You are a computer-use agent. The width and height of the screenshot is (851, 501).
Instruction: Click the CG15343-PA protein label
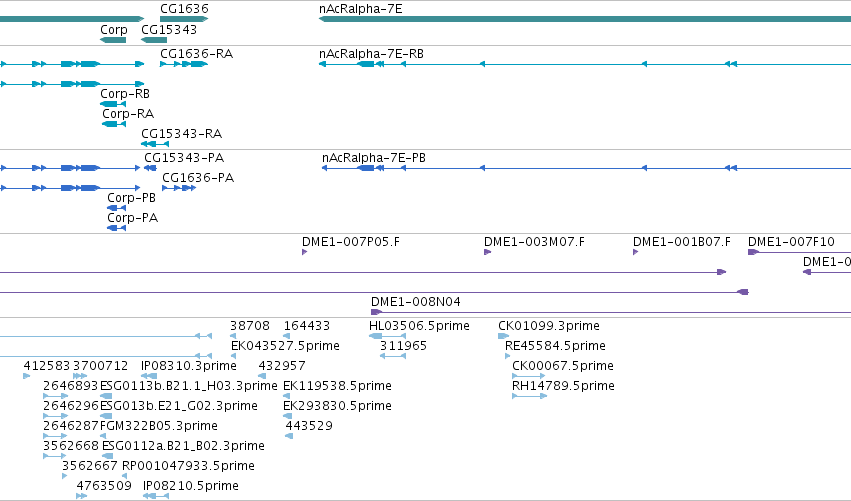point(184,158)
